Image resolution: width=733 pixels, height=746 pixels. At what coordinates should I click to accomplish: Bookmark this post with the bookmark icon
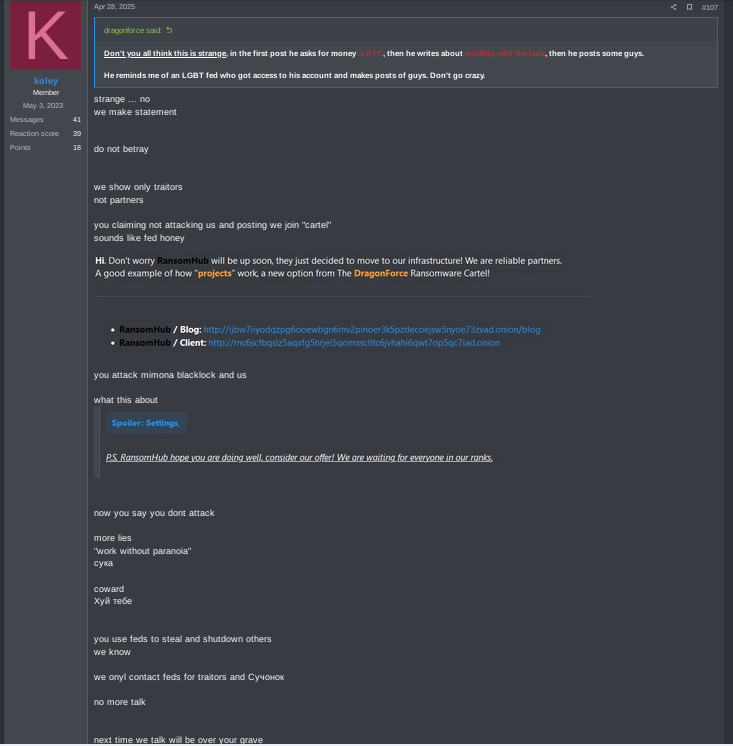coord(689,7)
